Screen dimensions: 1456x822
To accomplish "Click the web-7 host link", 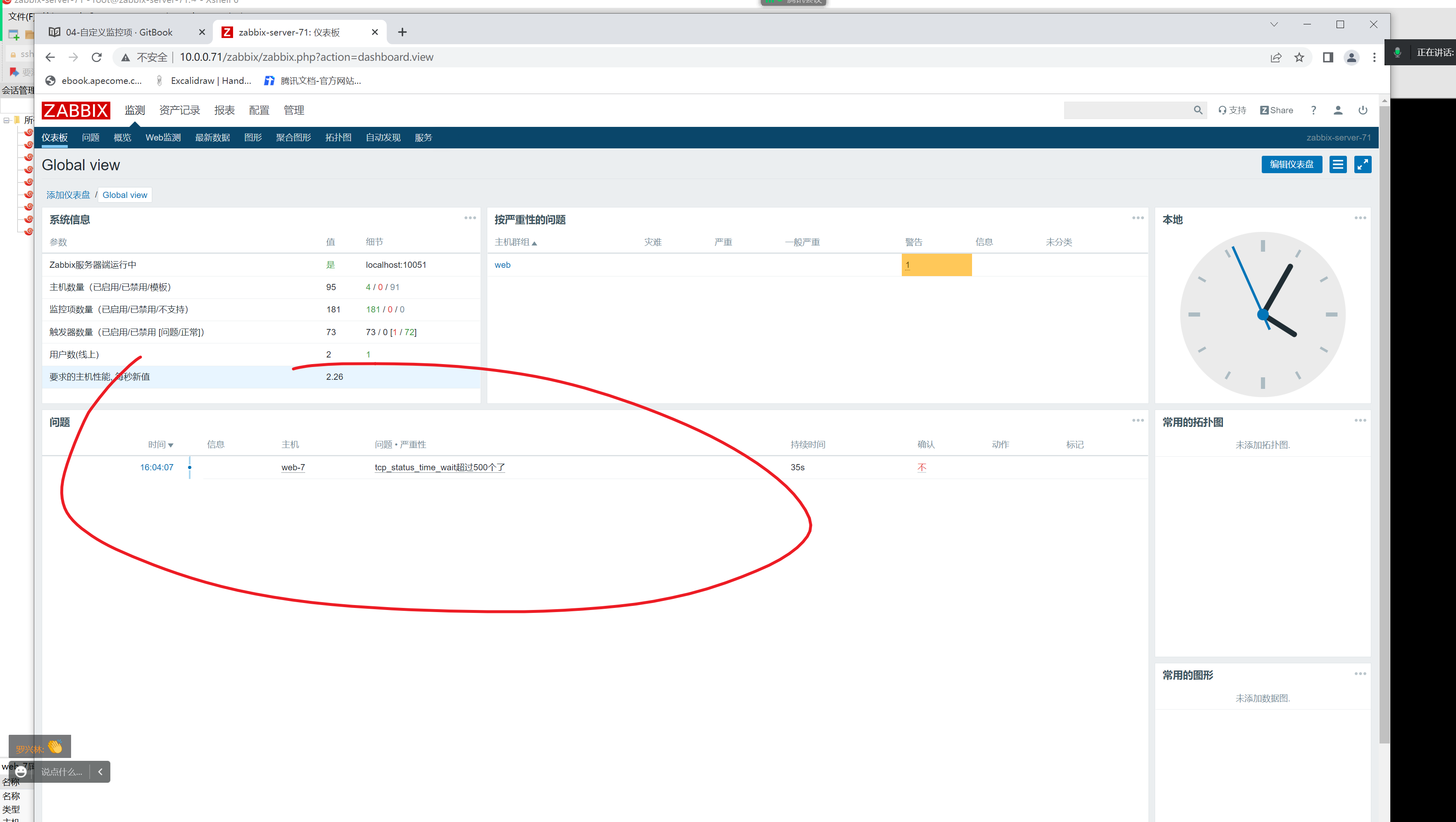I will point(293,467).
